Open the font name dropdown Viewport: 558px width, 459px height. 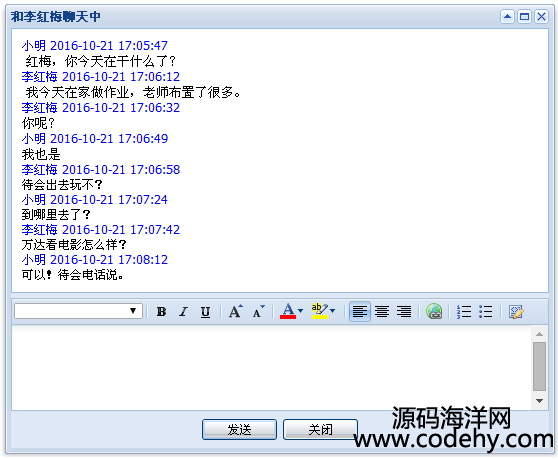pyautogui.click(x=78, y=311)
